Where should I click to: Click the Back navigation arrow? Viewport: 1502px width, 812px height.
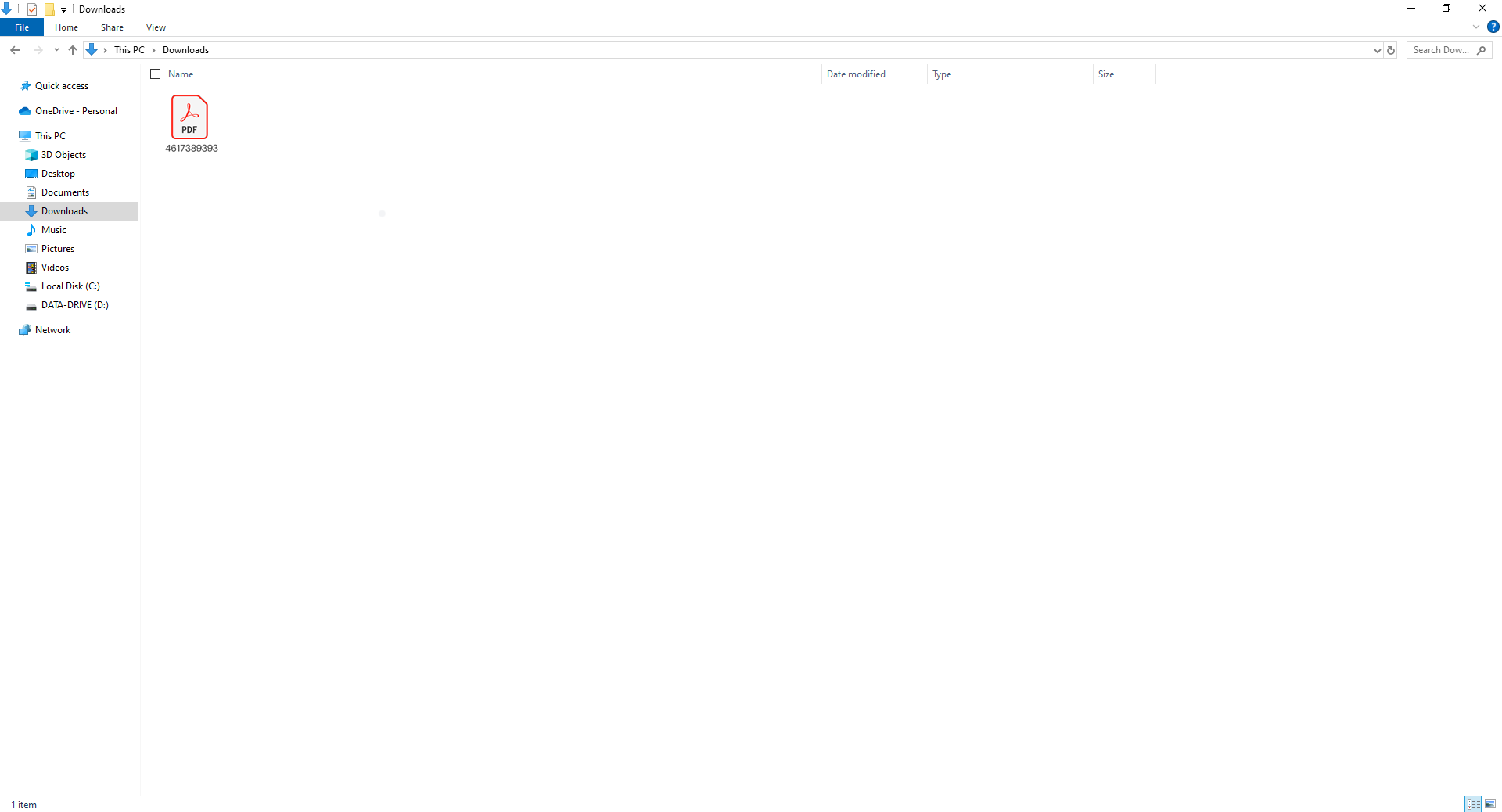(x=15, y=50)
